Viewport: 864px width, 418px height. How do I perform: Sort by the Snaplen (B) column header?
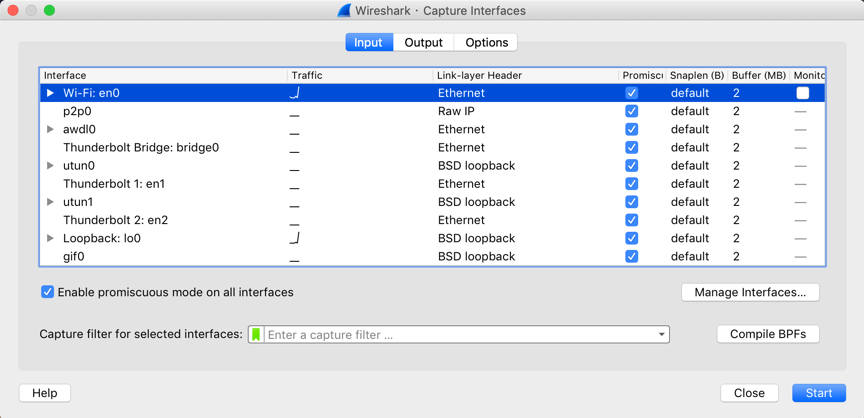pos(696,75)
